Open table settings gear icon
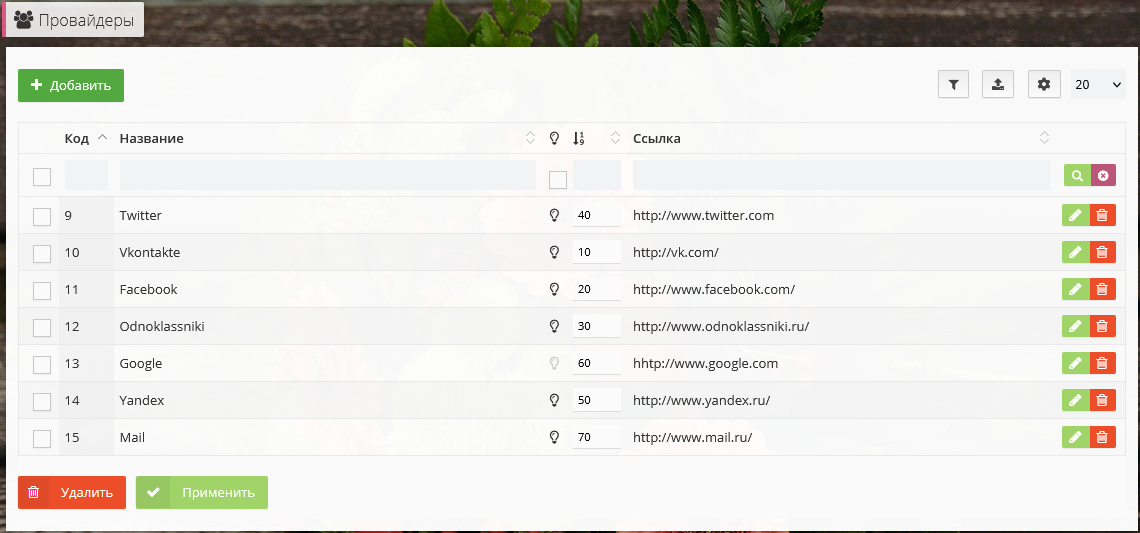1140x533 pixels. tap(1044, 85)
